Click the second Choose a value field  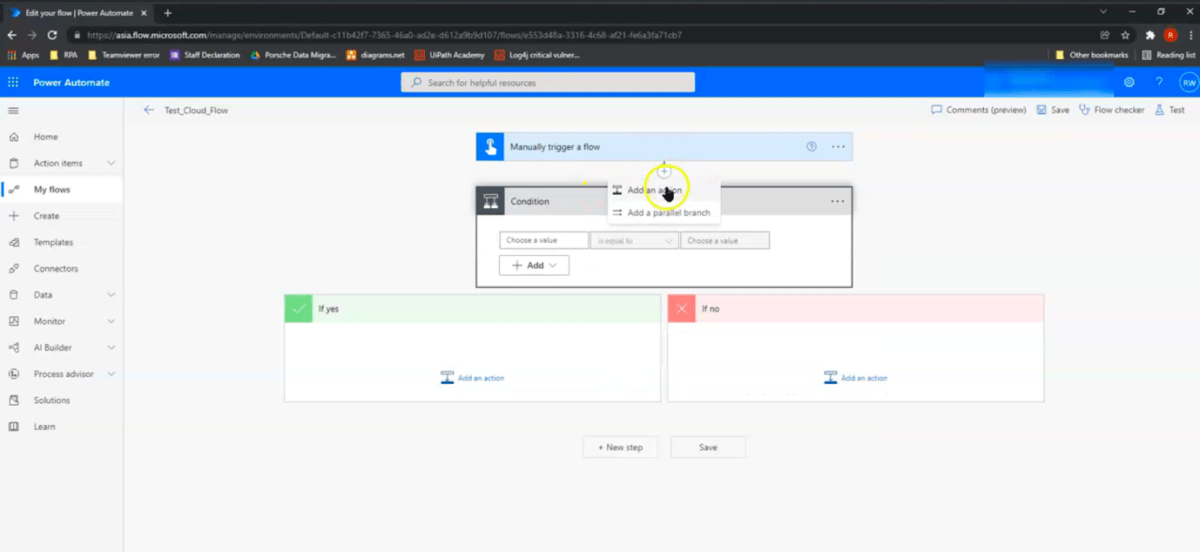point(725,240)
